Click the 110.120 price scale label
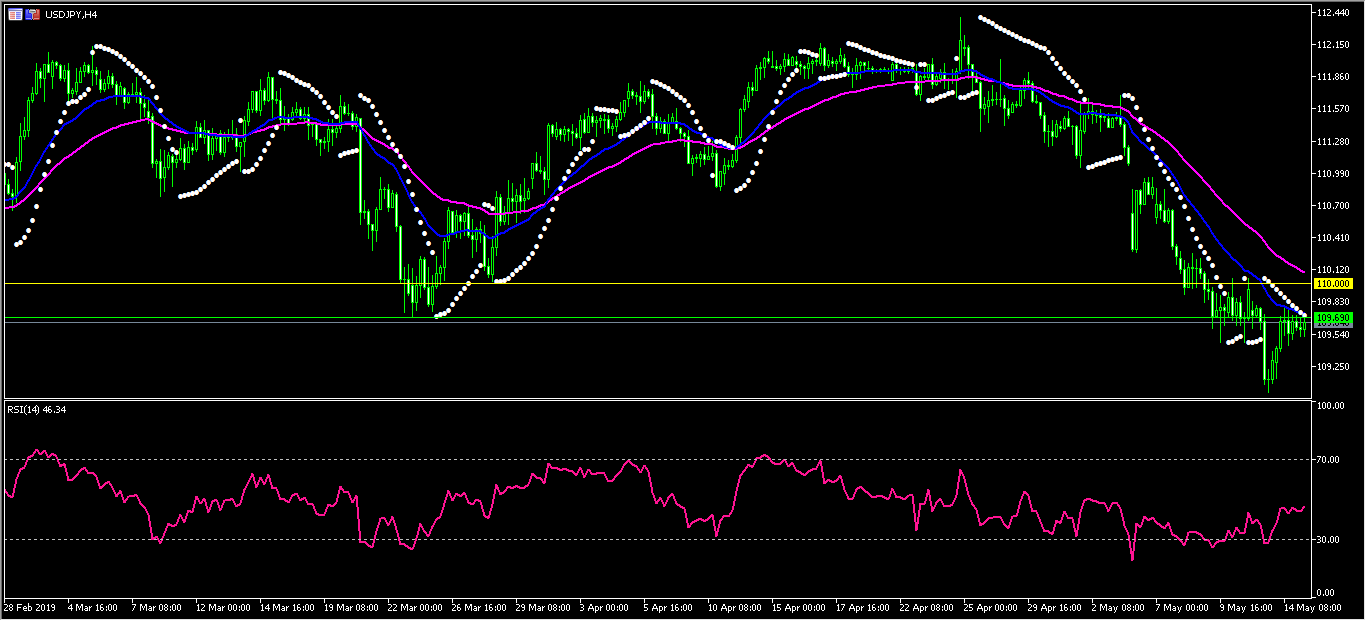 click(1334, 270)
